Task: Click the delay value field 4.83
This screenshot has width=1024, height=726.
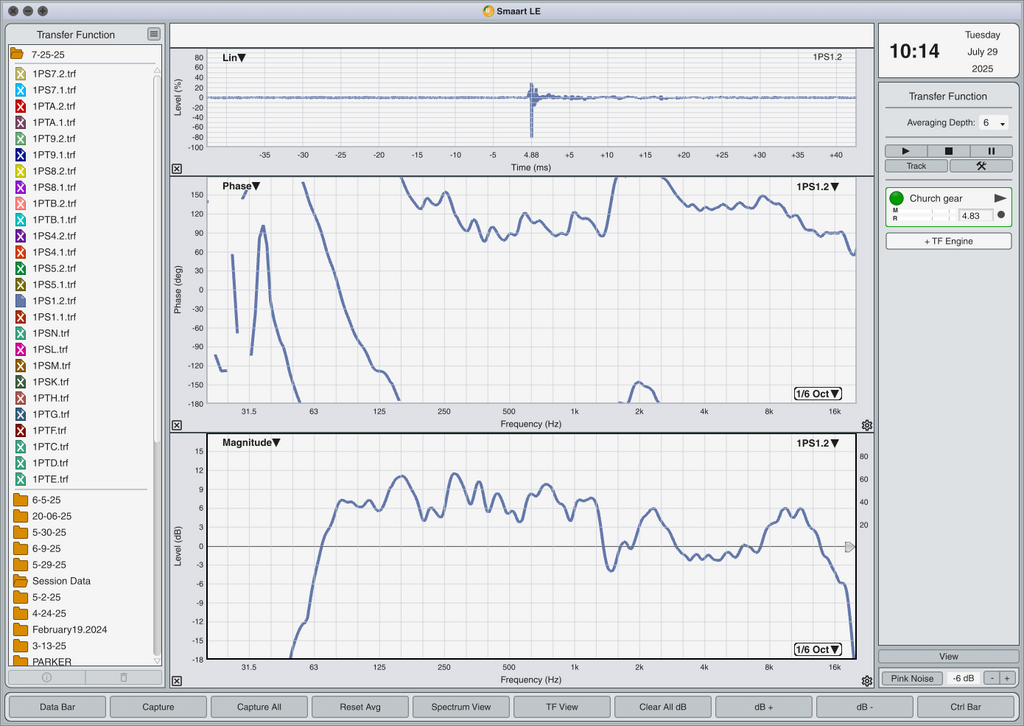Action: [x=975, y=215]
